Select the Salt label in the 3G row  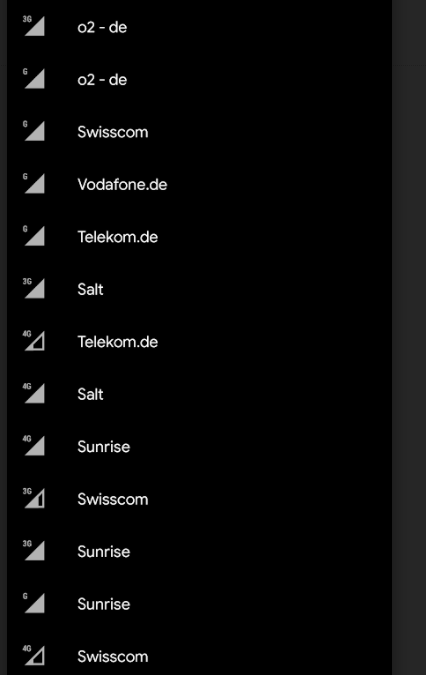pyautogui.click(x=90, y=289)
